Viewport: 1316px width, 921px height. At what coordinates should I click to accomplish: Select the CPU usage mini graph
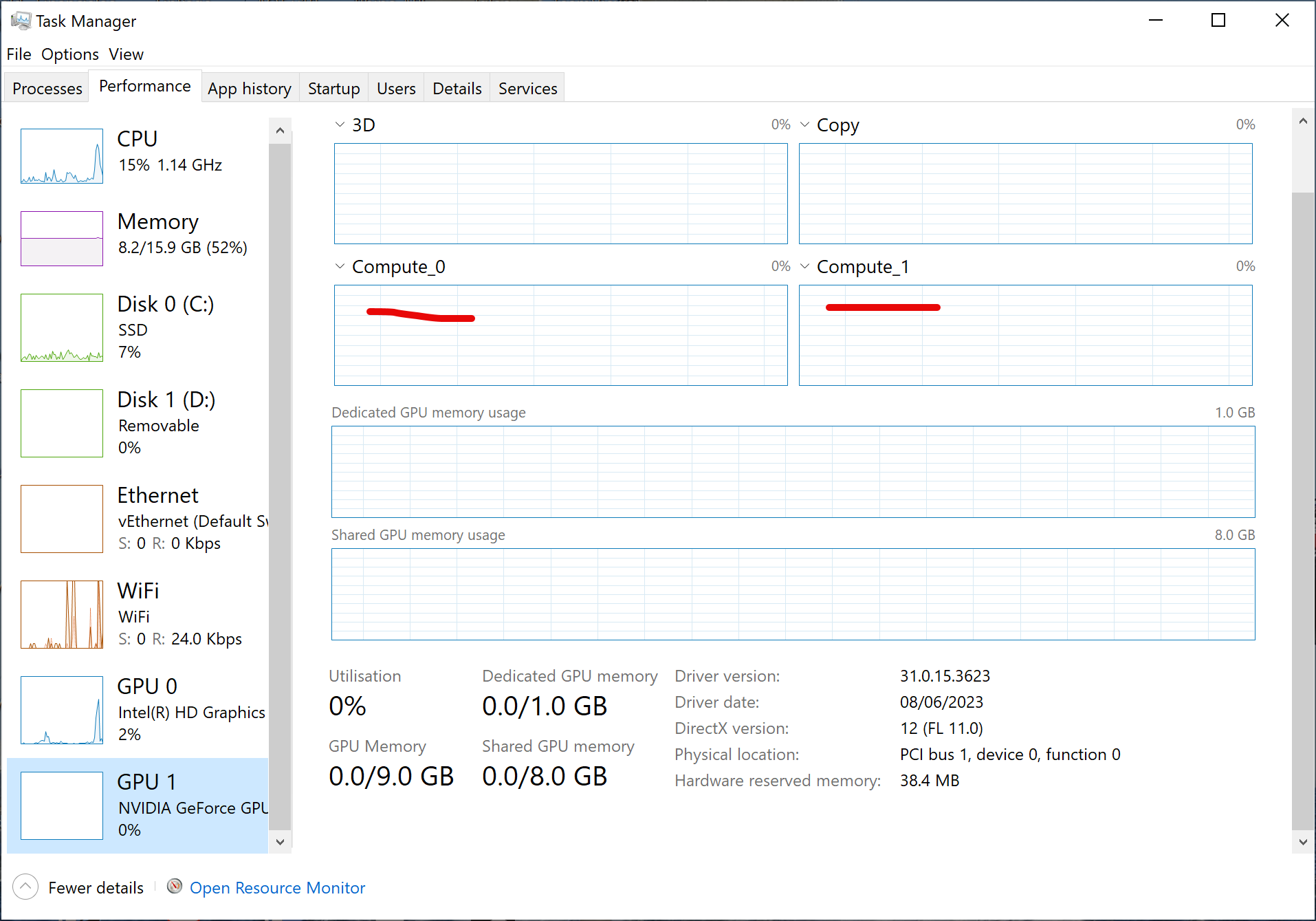(x=62, y=156)
